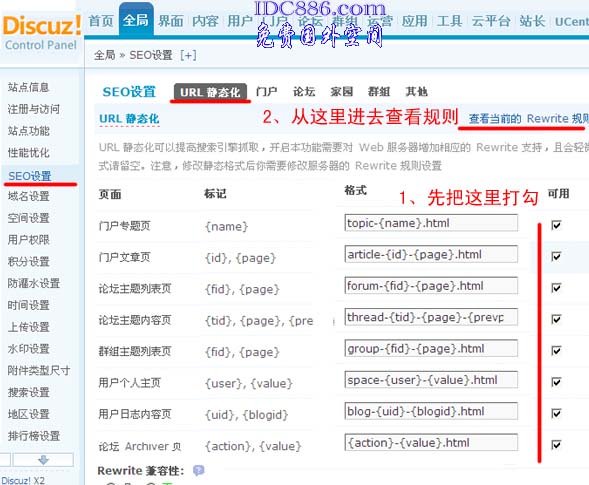
Task: Click the thread-{tid}-{page} format field
Action: click(x=431, y=317)
